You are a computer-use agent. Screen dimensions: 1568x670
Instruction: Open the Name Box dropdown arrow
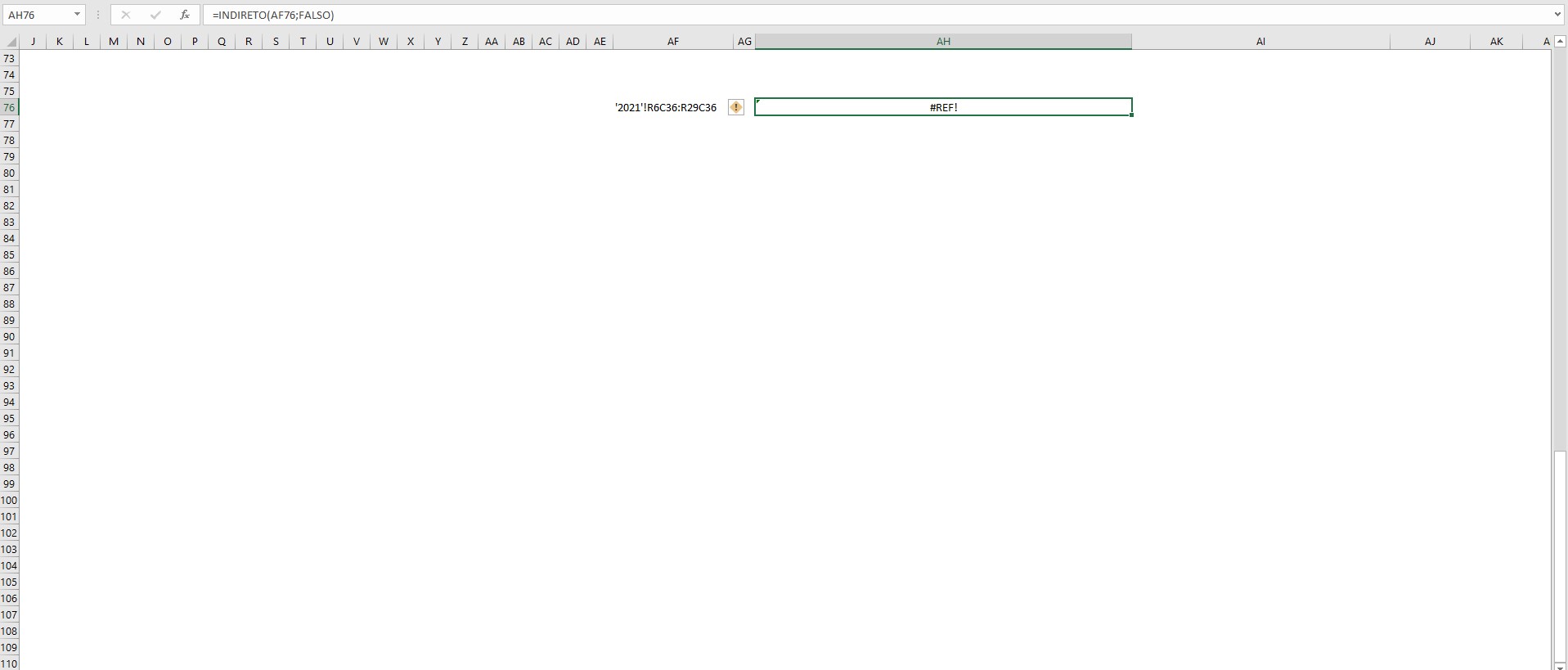(x=78, y=15)
